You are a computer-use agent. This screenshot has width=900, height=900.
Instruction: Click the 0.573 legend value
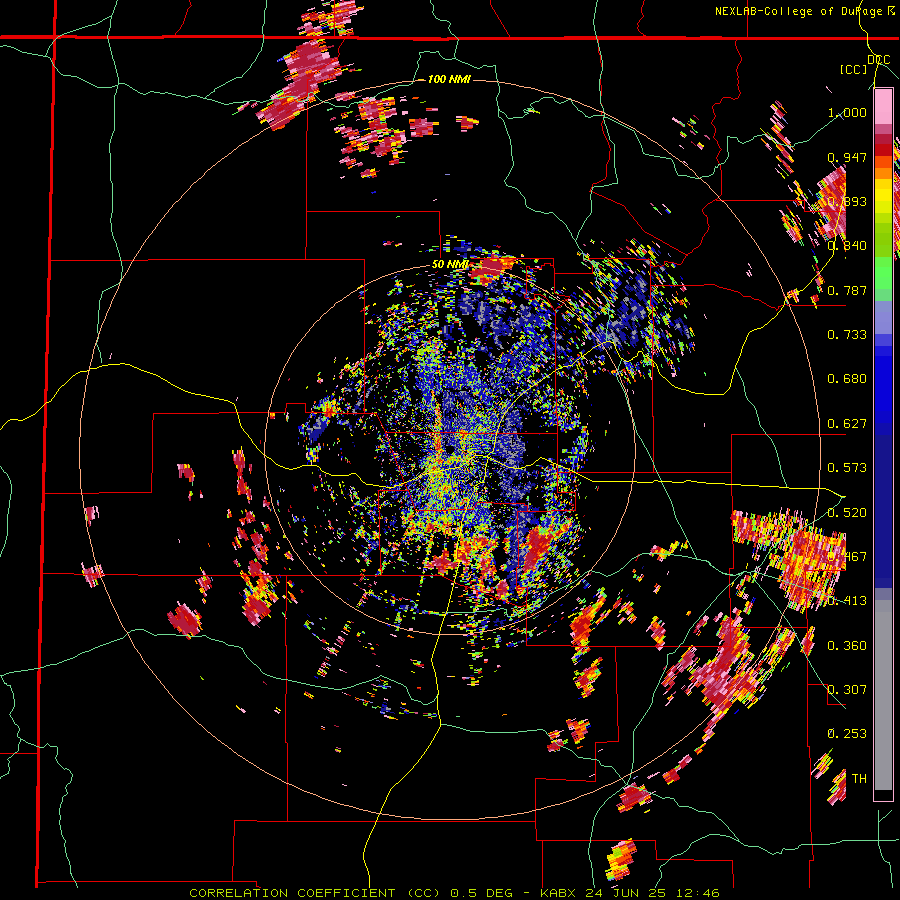coord(847,468)
